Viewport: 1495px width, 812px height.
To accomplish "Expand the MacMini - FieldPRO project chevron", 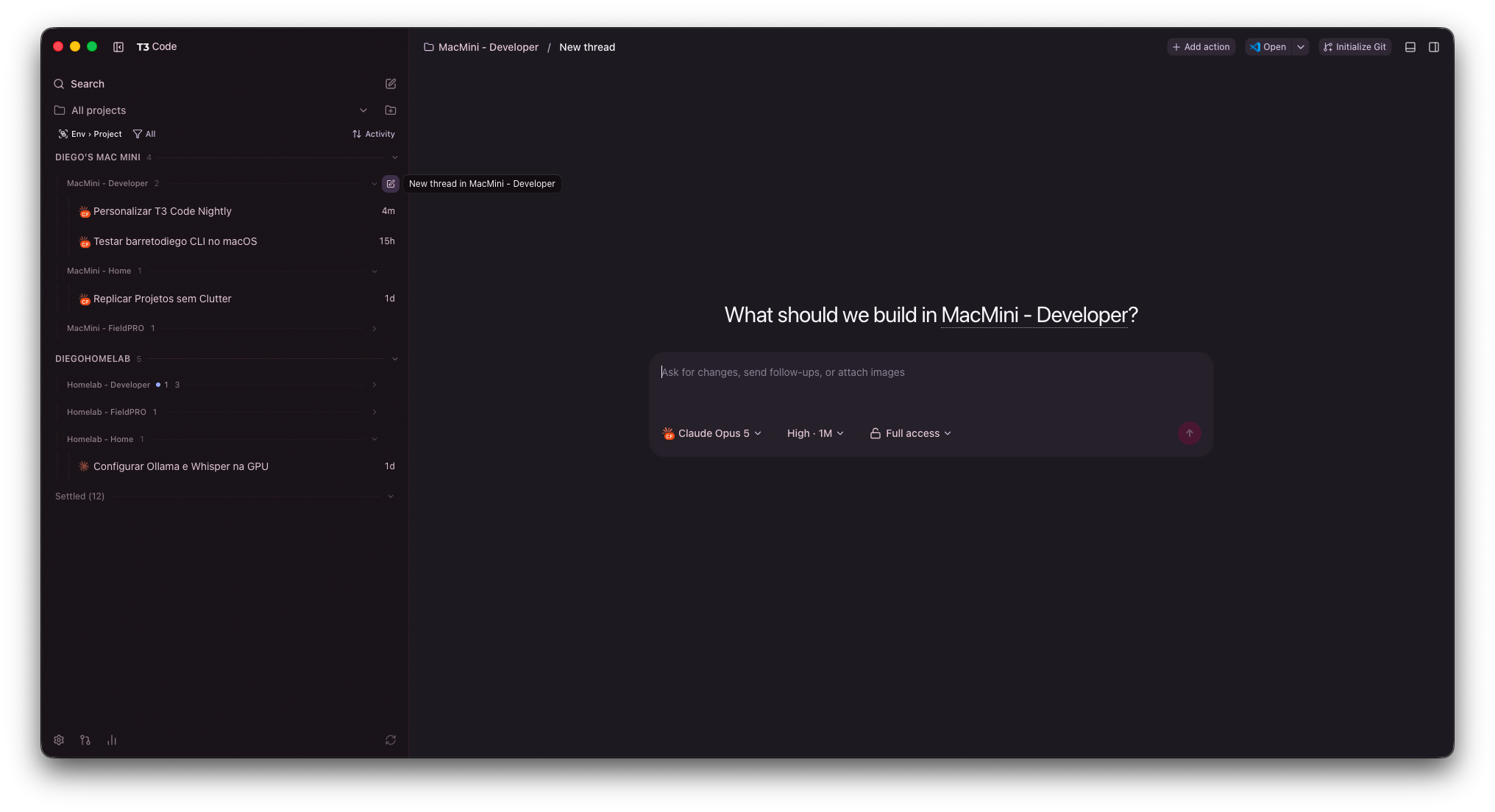I will pos(374,329).
